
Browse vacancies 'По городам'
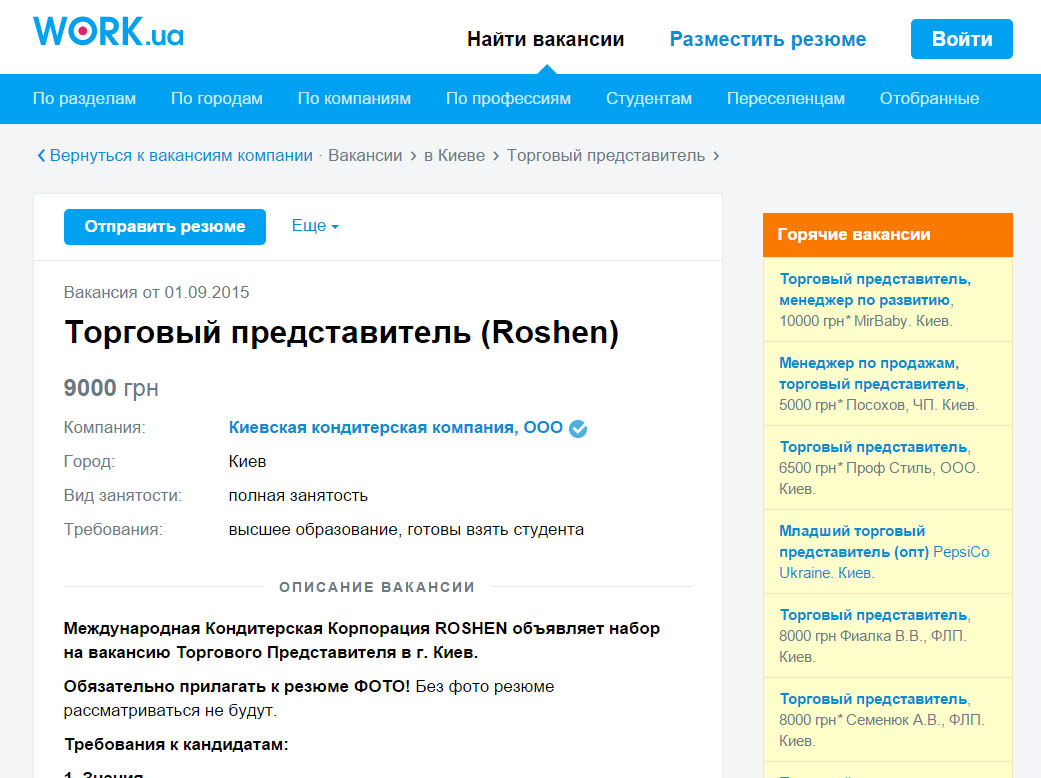pos(216,98)
